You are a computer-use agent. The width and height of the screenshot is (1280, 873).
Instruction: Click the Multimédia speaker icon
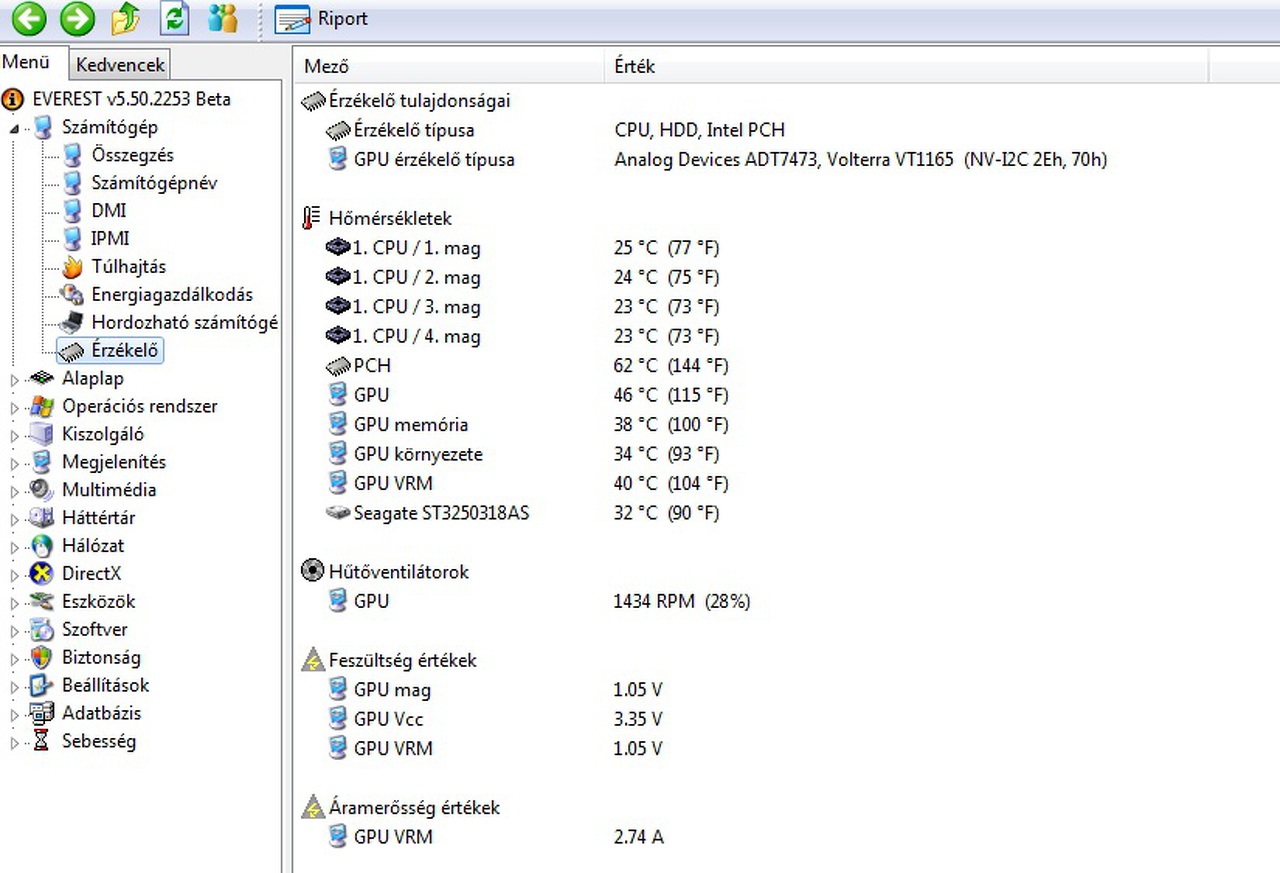click(42, 490)
